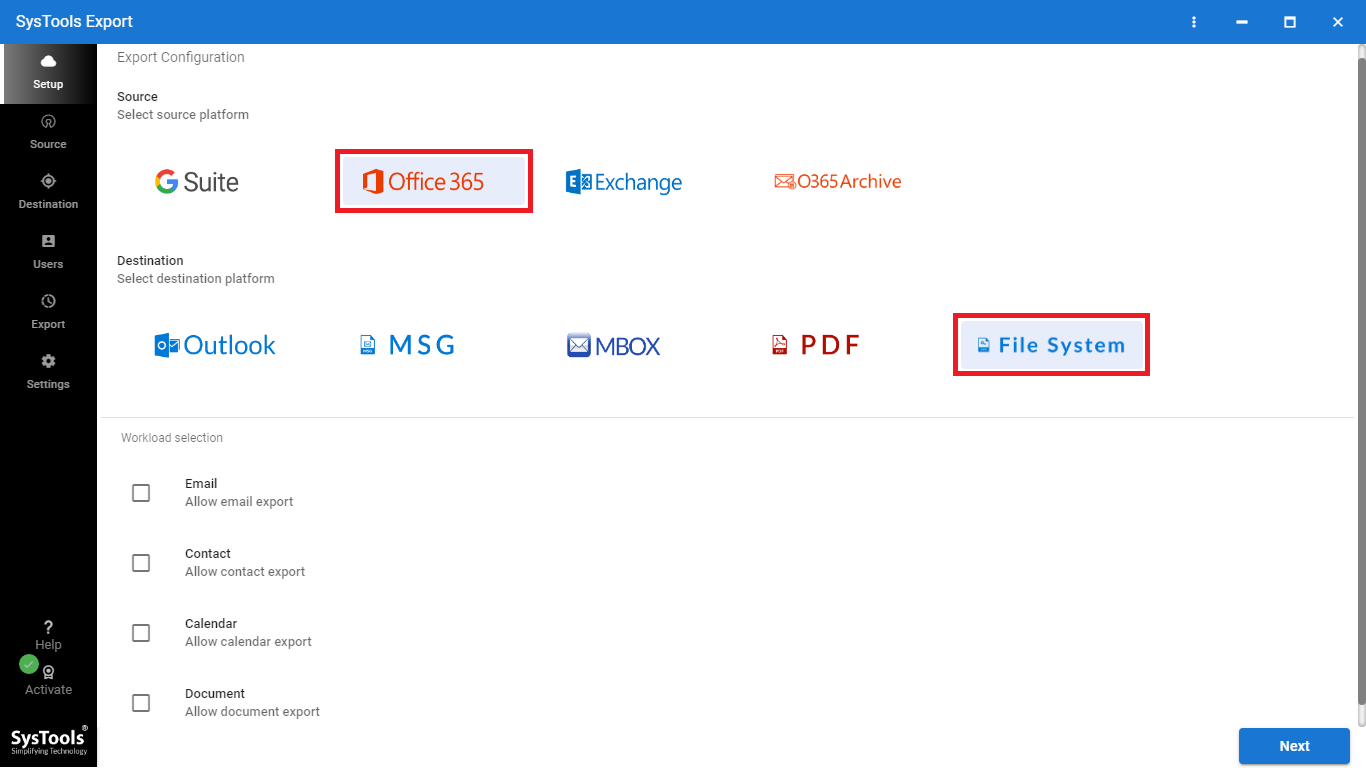The height and width of the screenshot is (768, 1366).
Task: Open the Setup step in sidebar
Action: [48, 74]
